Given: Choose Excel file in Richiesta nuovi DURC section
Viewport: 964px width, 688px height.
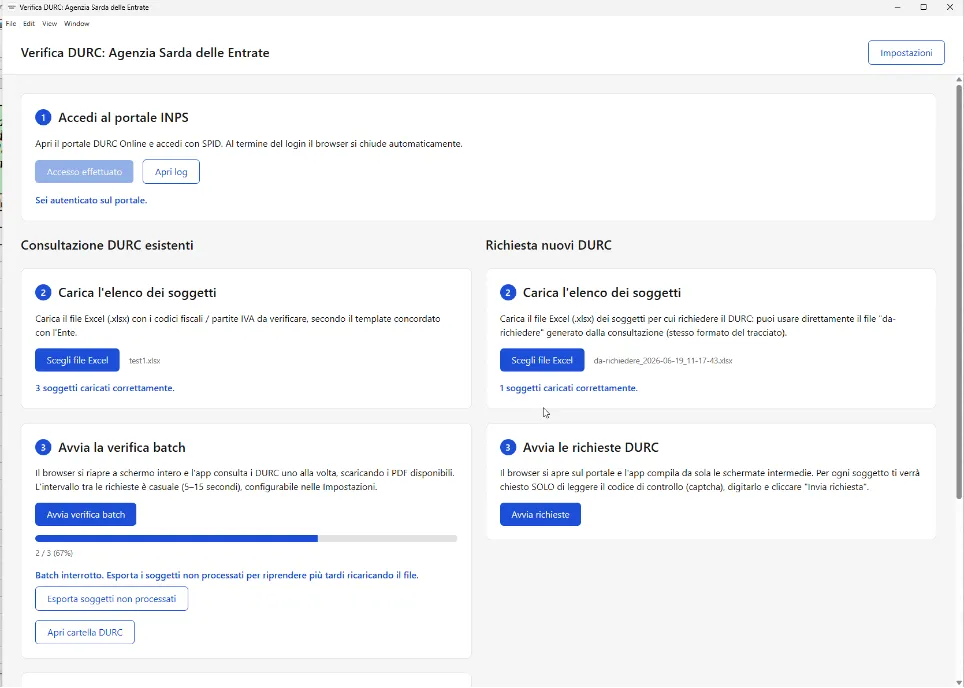Looking at the screenshot, I should click(542, 360).
